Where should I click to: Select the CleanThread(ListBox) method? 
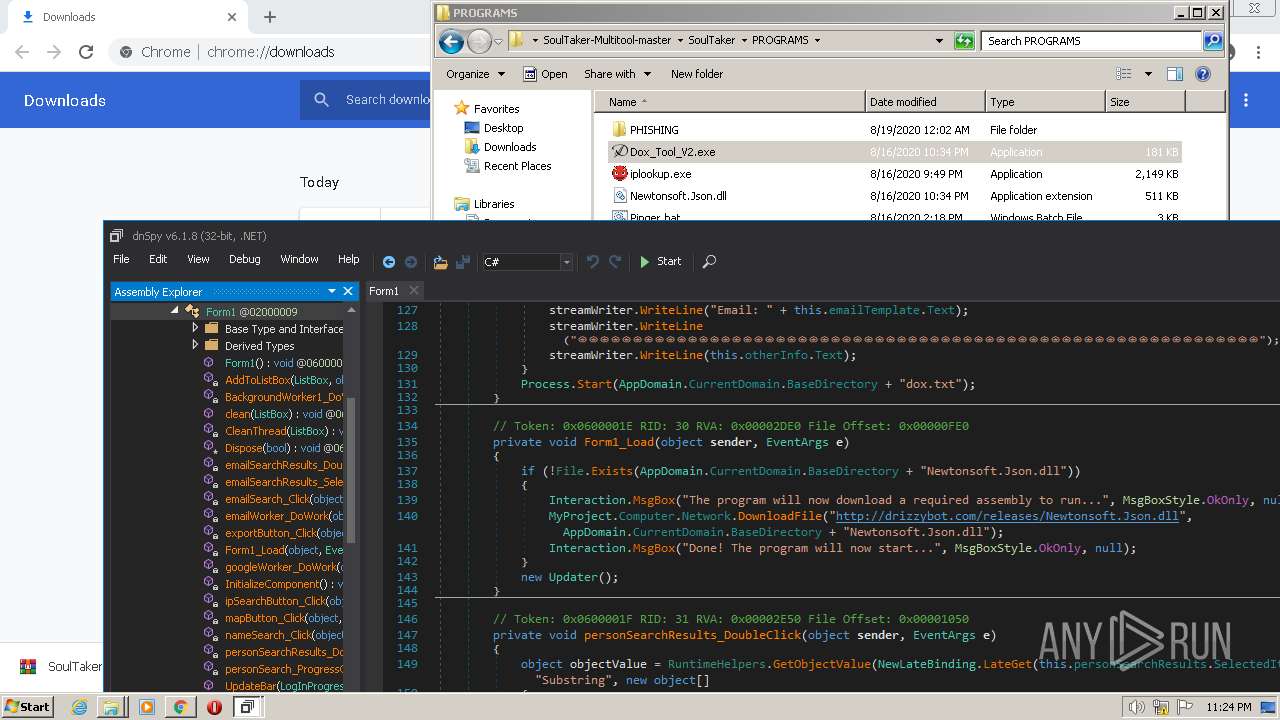pos(273,431)
